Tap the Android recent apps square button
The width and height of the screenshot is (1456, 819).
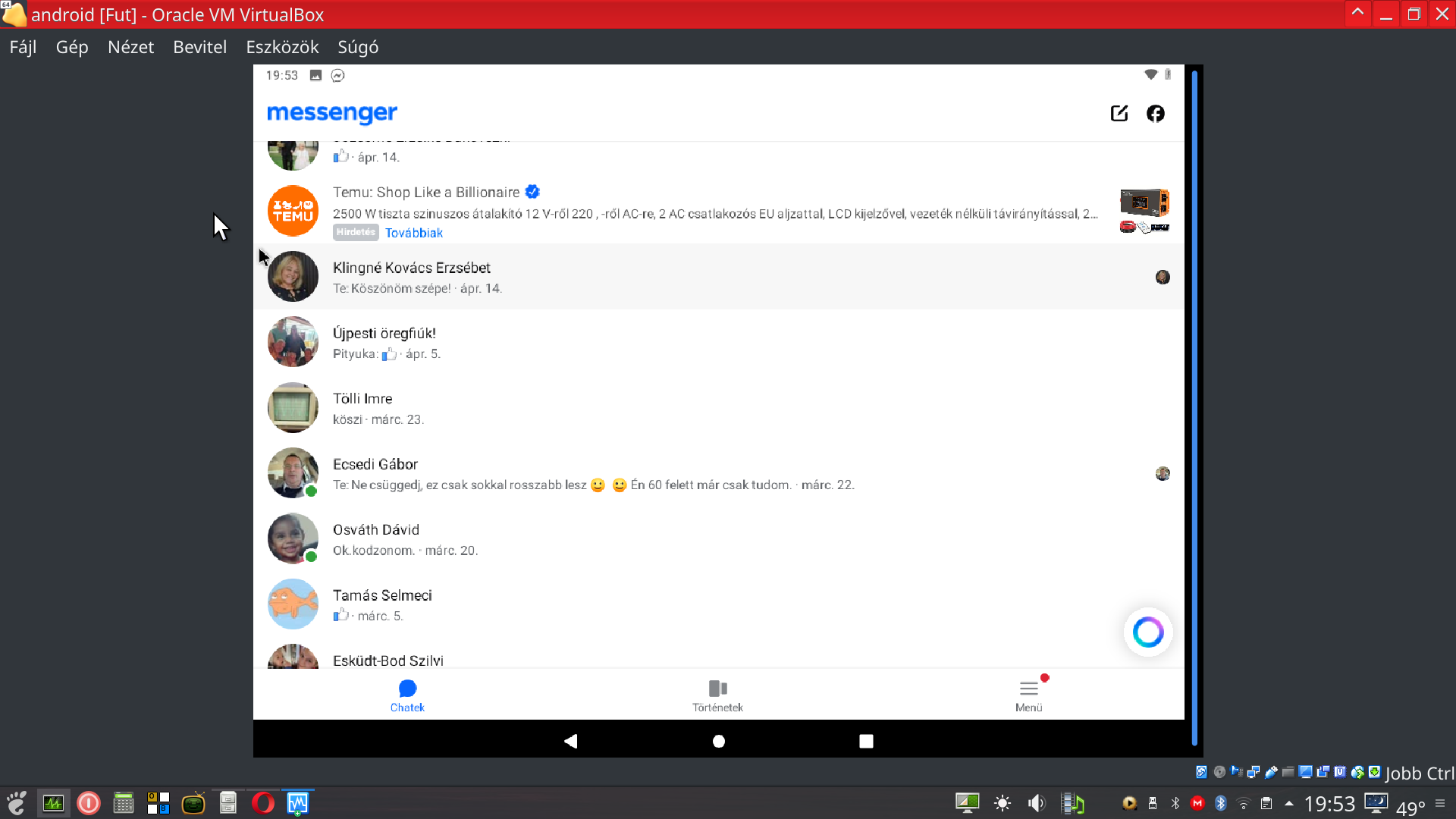point(866,741)
